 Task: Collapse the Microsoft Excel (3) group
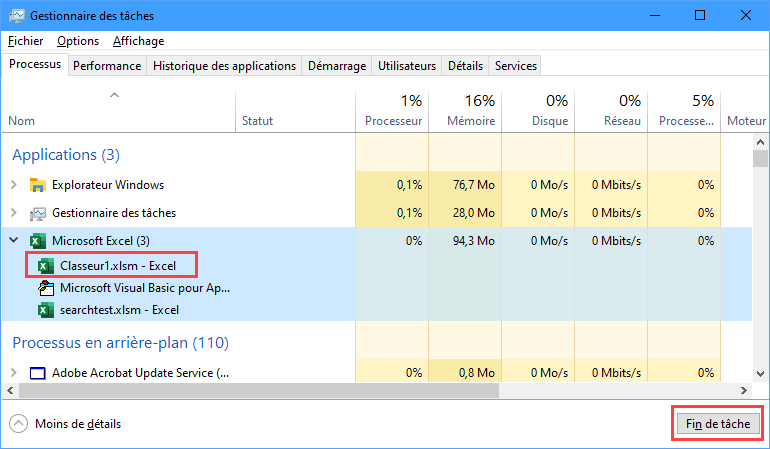[14, 240]
